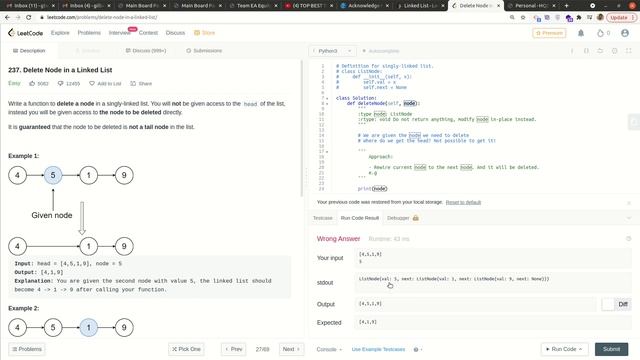
Task: Bookmark this page with star icon
Action: pos(523,18)
